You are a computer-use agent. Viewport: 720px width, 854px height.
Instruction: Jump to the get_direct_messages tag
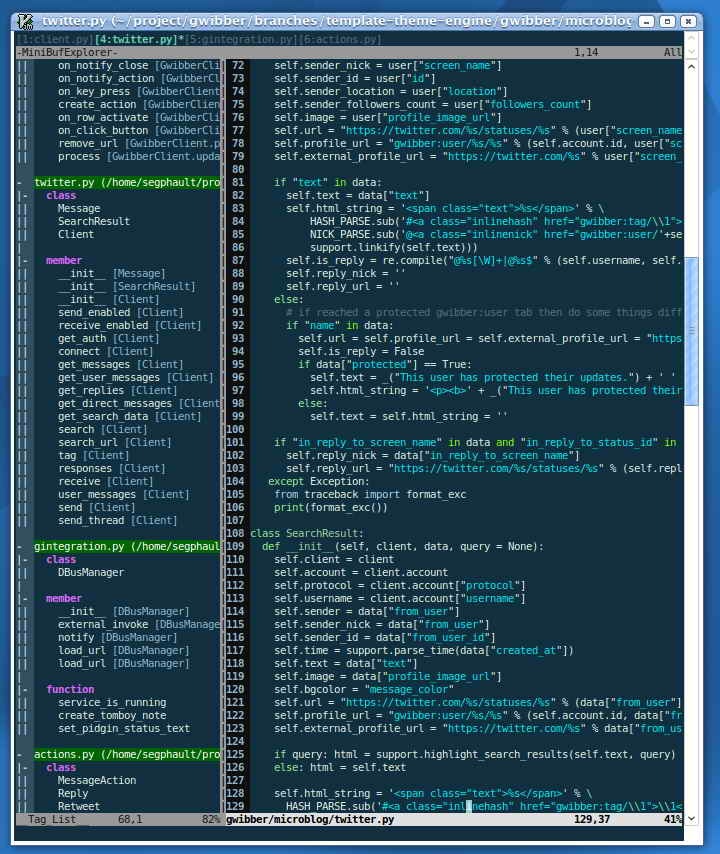114,404
